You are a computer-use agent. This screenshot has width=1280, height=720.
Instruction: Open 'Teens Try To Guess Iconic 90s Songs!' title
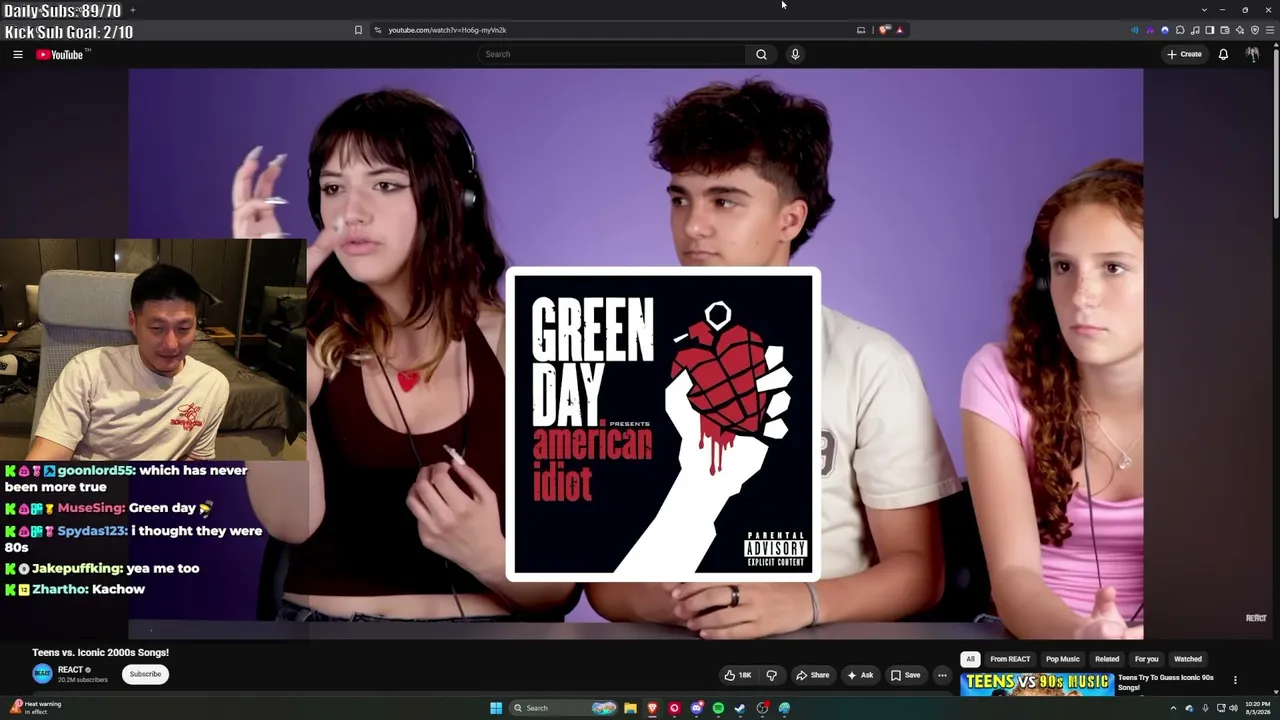[x=1166, y=682]
